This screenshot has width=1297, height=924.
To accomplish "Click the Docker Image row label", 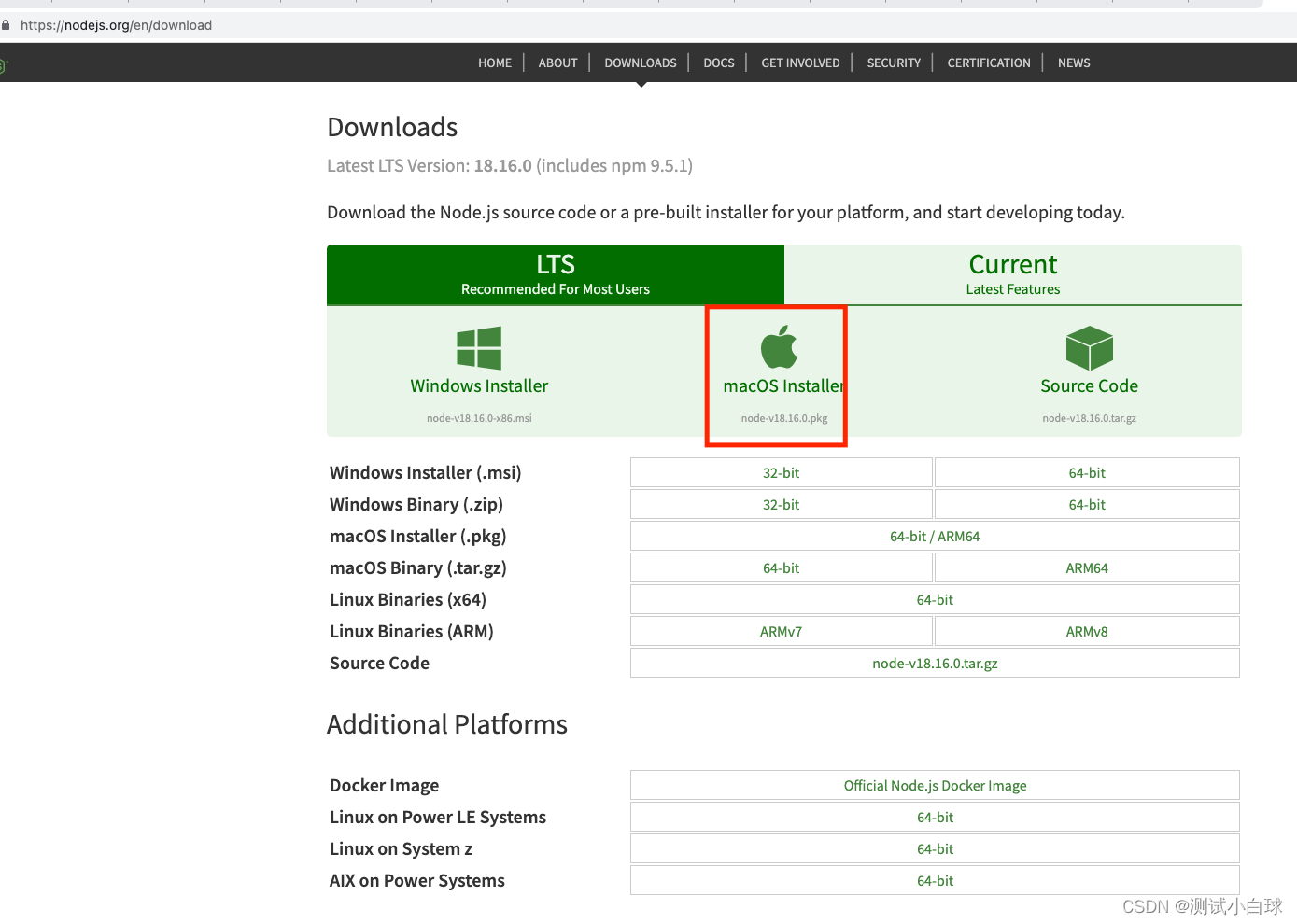I will 384,785.
